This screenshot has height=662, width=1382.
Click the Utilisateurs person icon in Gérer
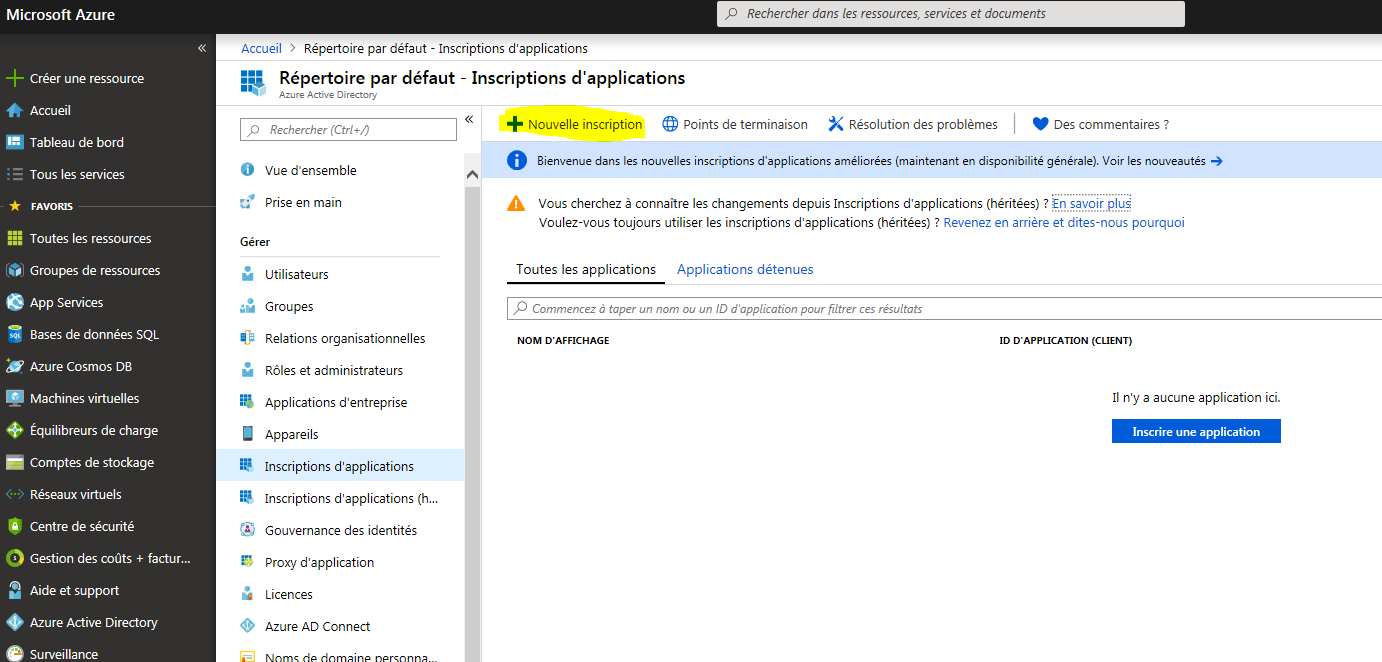click(247, 274)
